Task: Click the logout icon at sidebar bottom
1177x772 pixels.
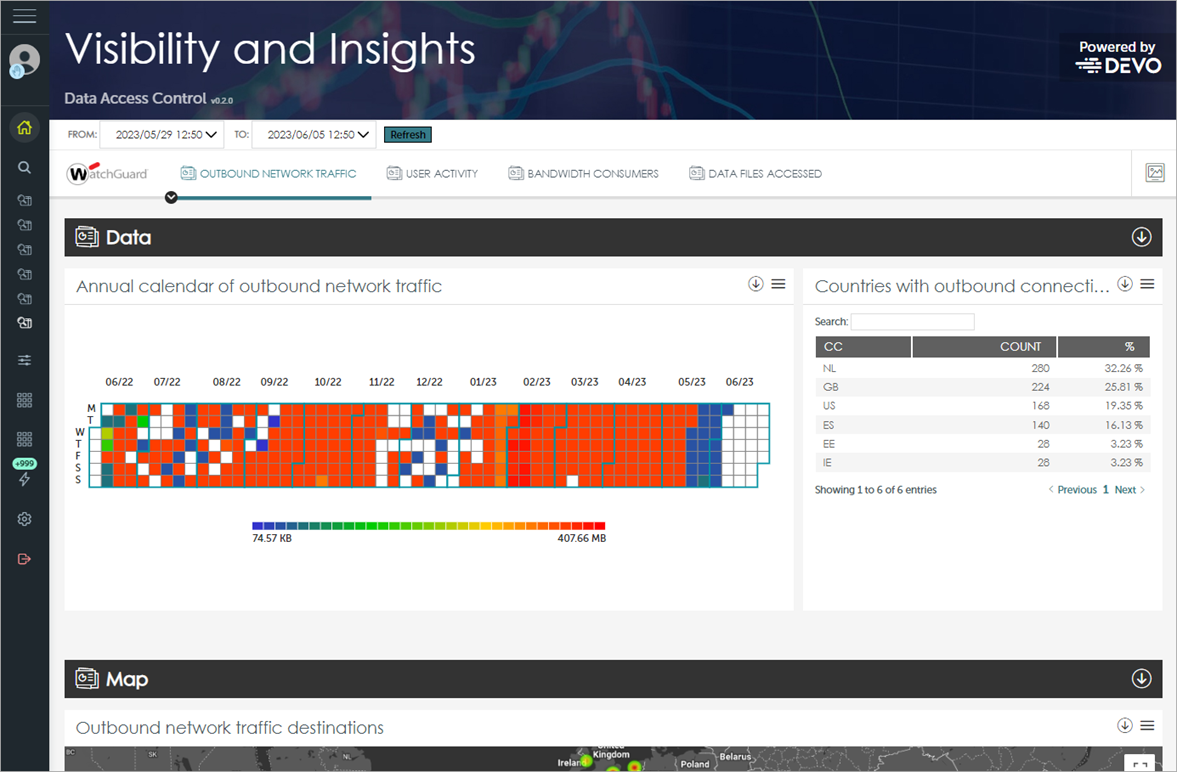Action: click(24, 558)
